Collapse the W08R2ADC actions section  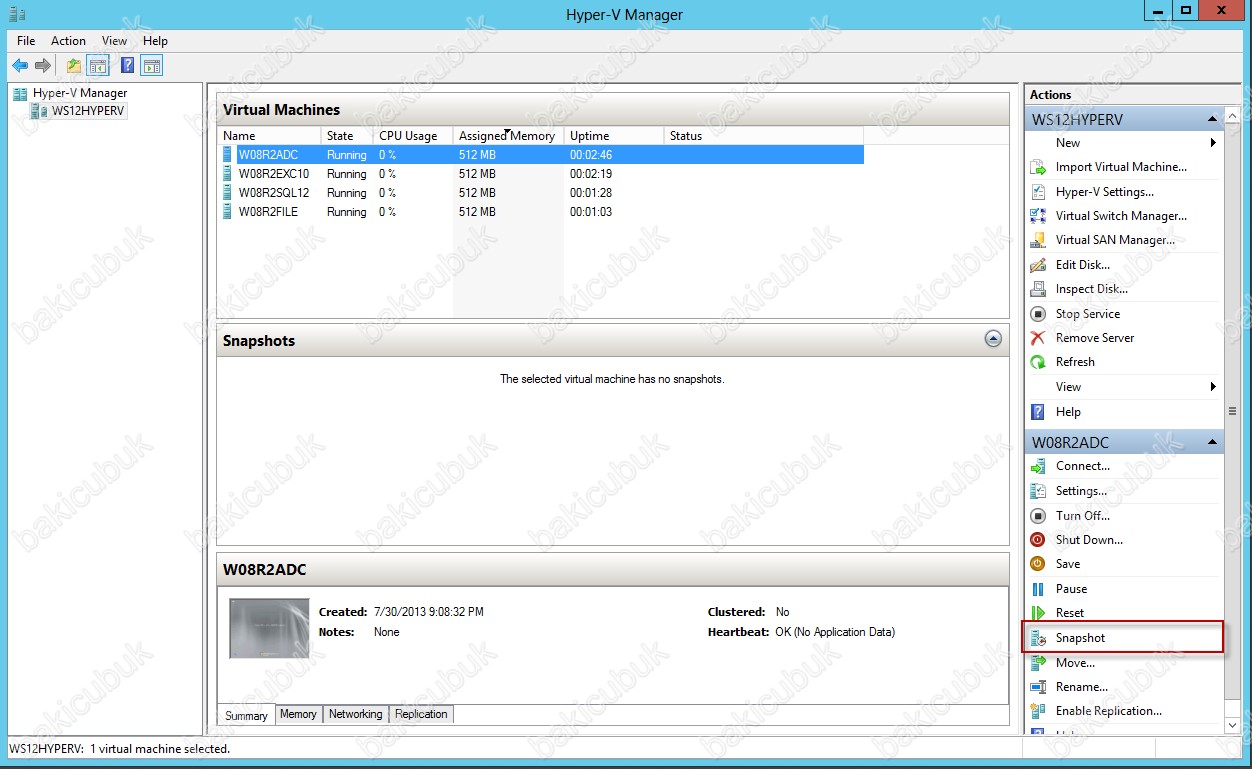(1212, 442)
